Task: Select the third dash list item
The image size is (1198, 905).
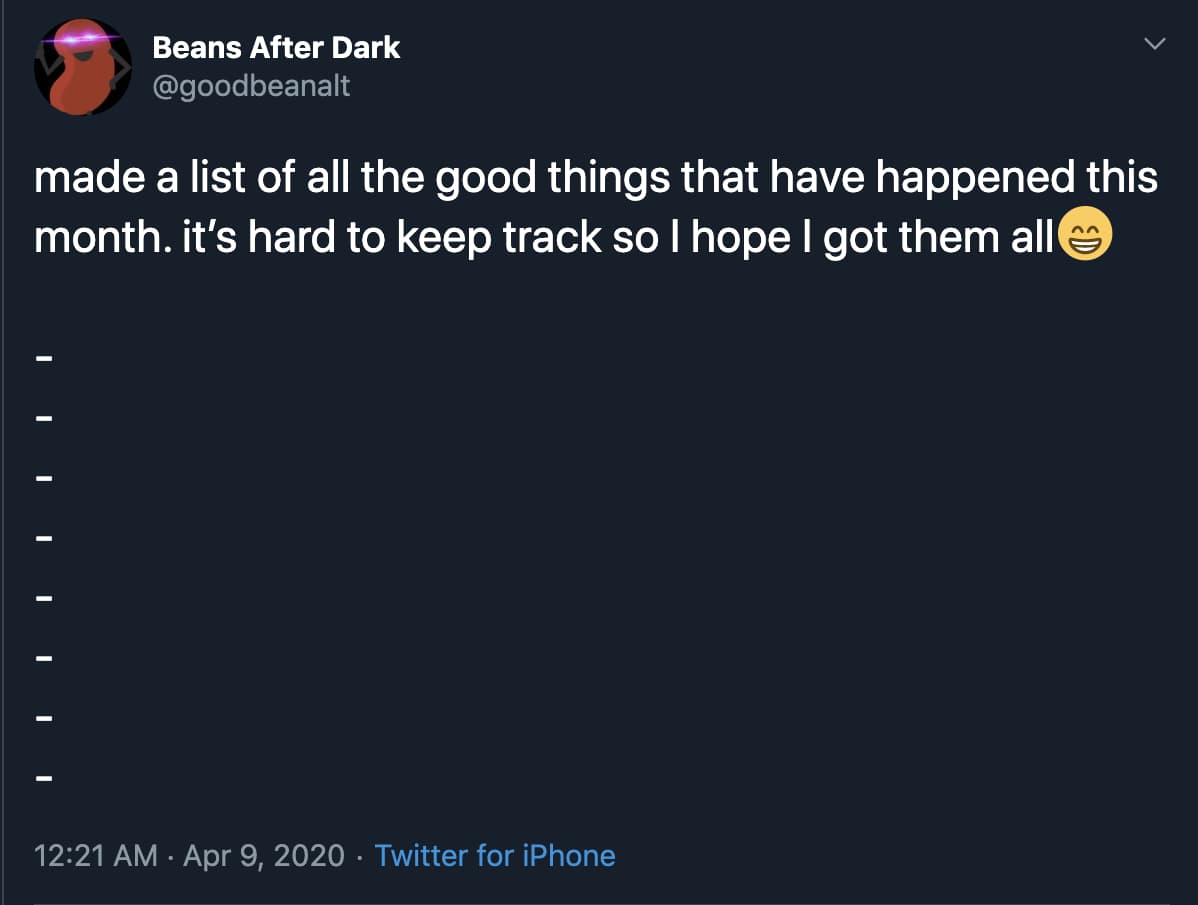Action: coord(43,477)
